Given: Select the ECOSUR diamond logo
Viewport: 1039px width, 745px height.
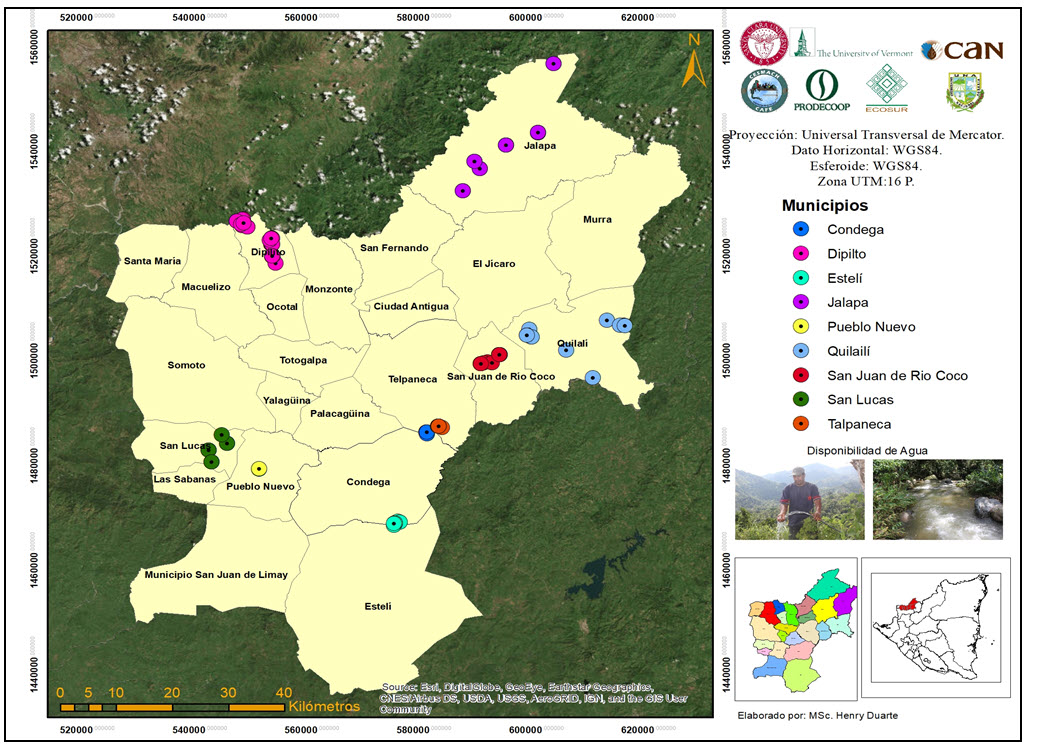Looking at the screenshot, I should [889, 88].
